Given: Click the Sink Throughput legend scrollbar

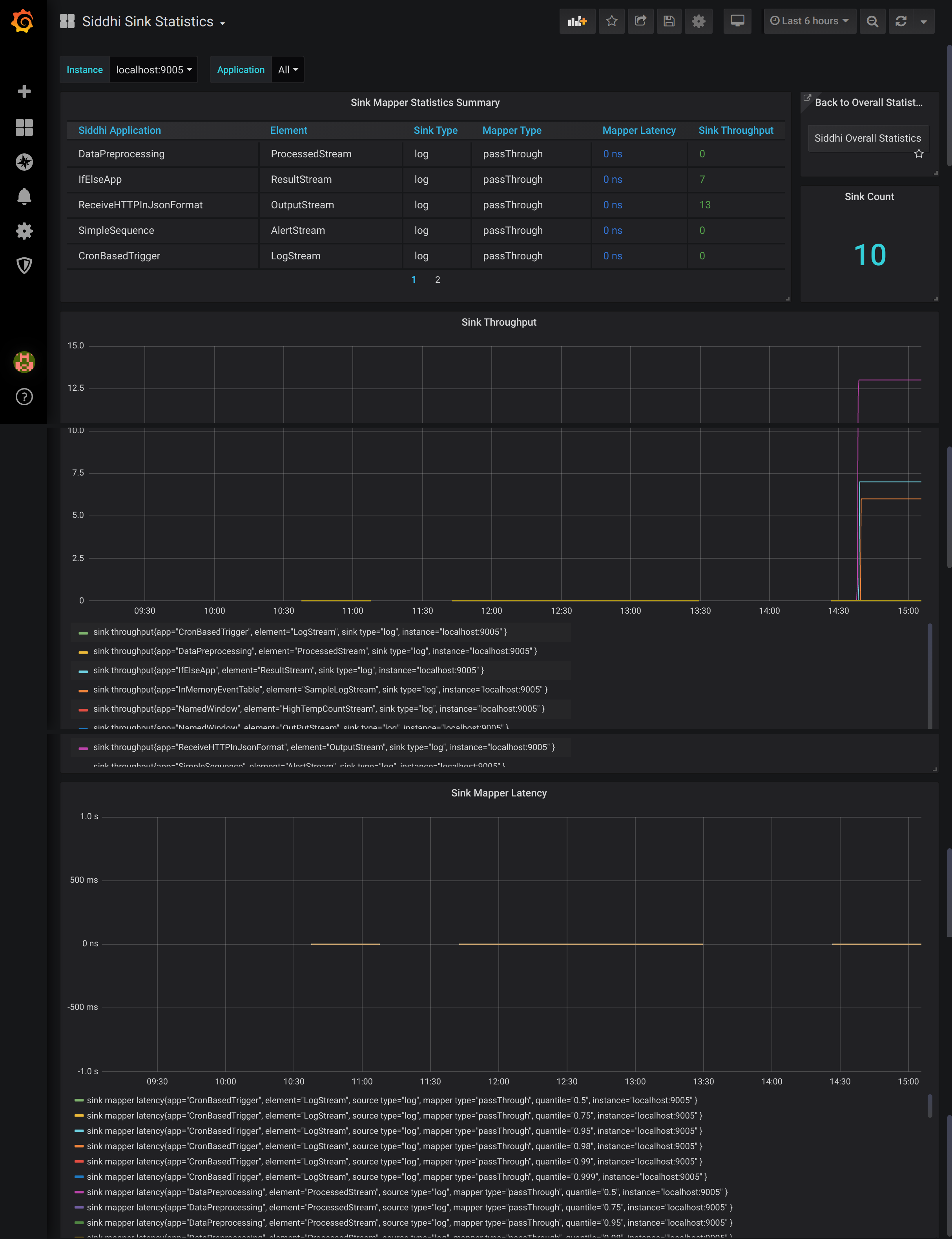Looking at the screenshot, I should coord(930,675).
